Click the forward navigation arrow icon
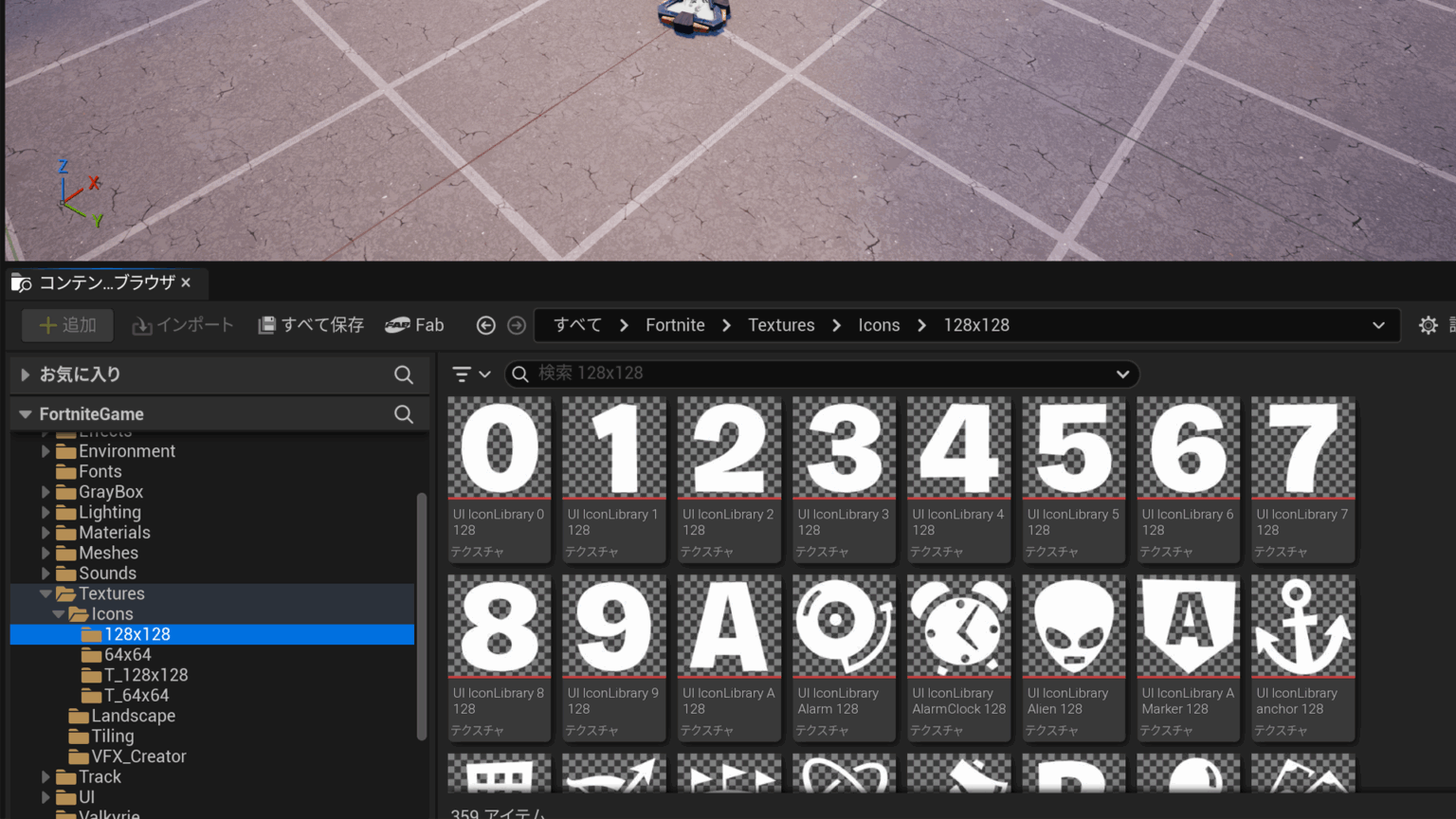The height and width of the screenshot is (819, 1456). click(517, 325)
